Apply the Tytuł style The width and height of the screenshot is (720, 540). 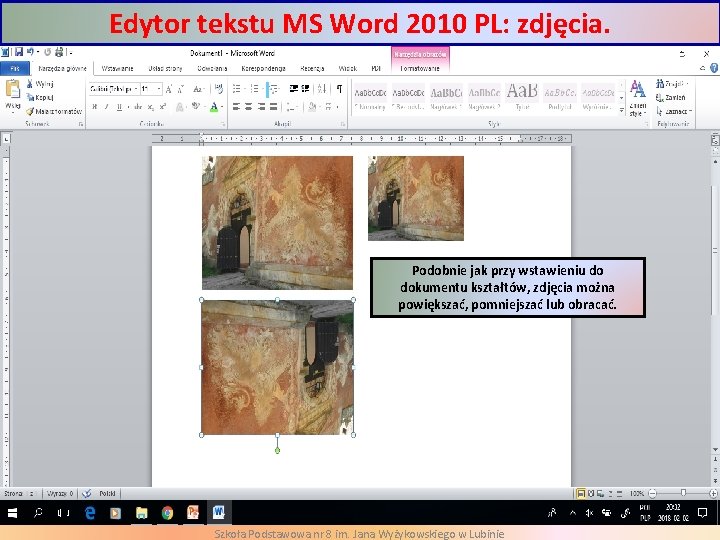522,97
